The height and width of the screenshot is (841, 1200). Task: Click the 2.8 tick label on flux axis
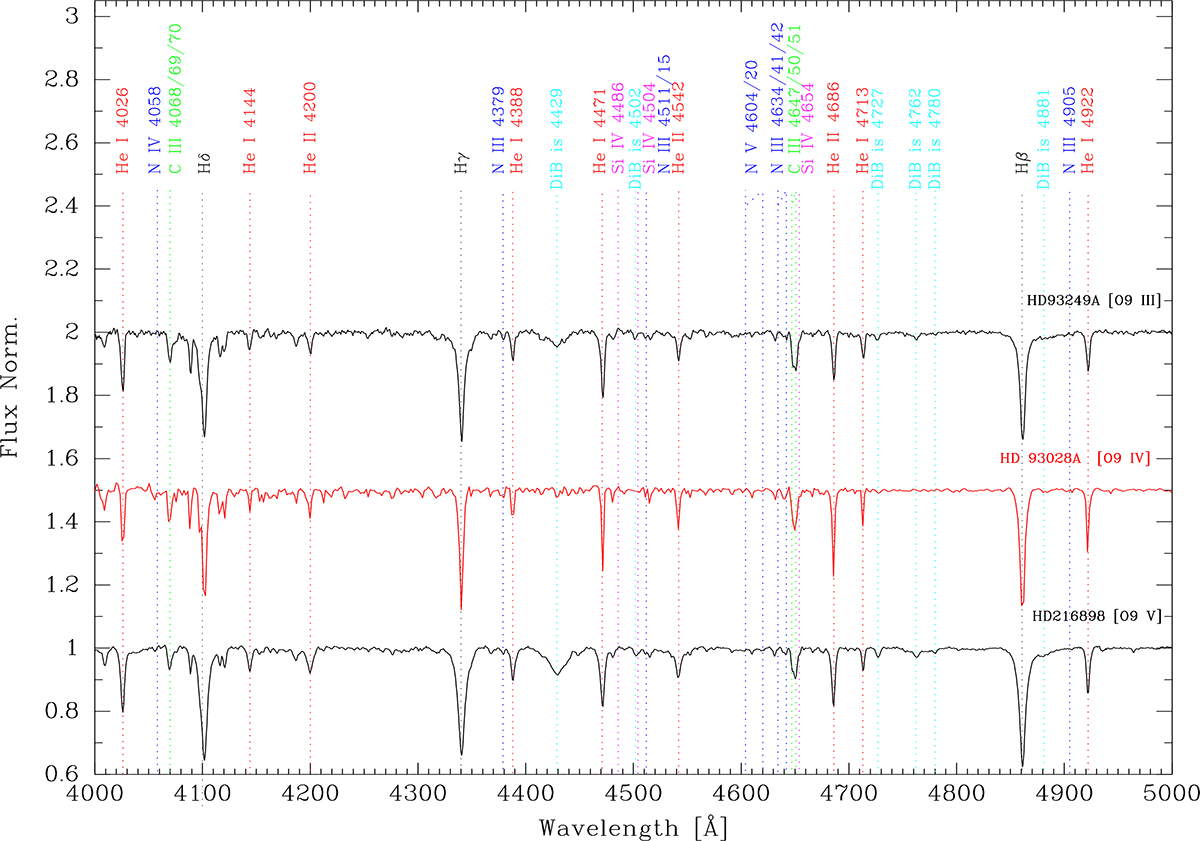(x=56, y=80)
